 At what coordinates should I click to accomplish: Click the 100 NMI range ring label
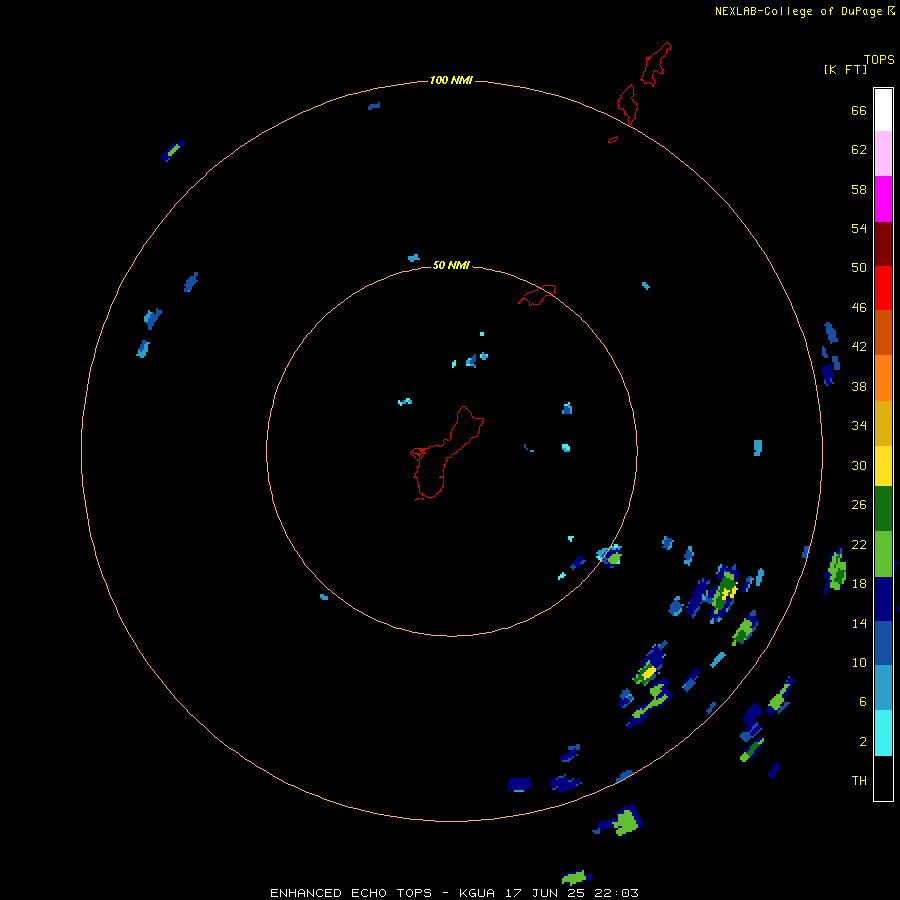coord(451,80)
